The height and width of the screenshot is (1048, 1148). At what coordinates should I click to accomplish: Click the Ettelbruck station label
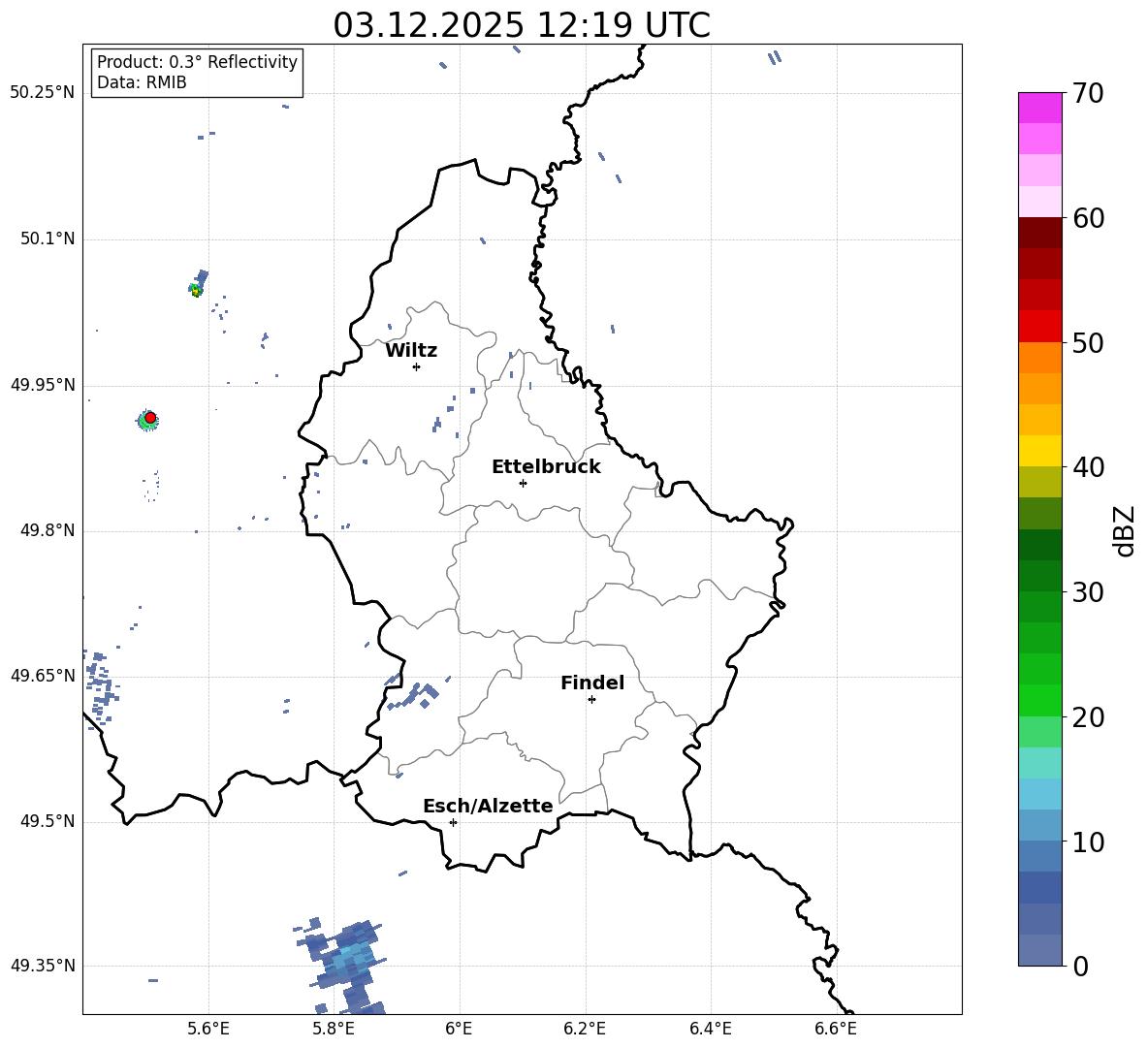coord(546,467)
